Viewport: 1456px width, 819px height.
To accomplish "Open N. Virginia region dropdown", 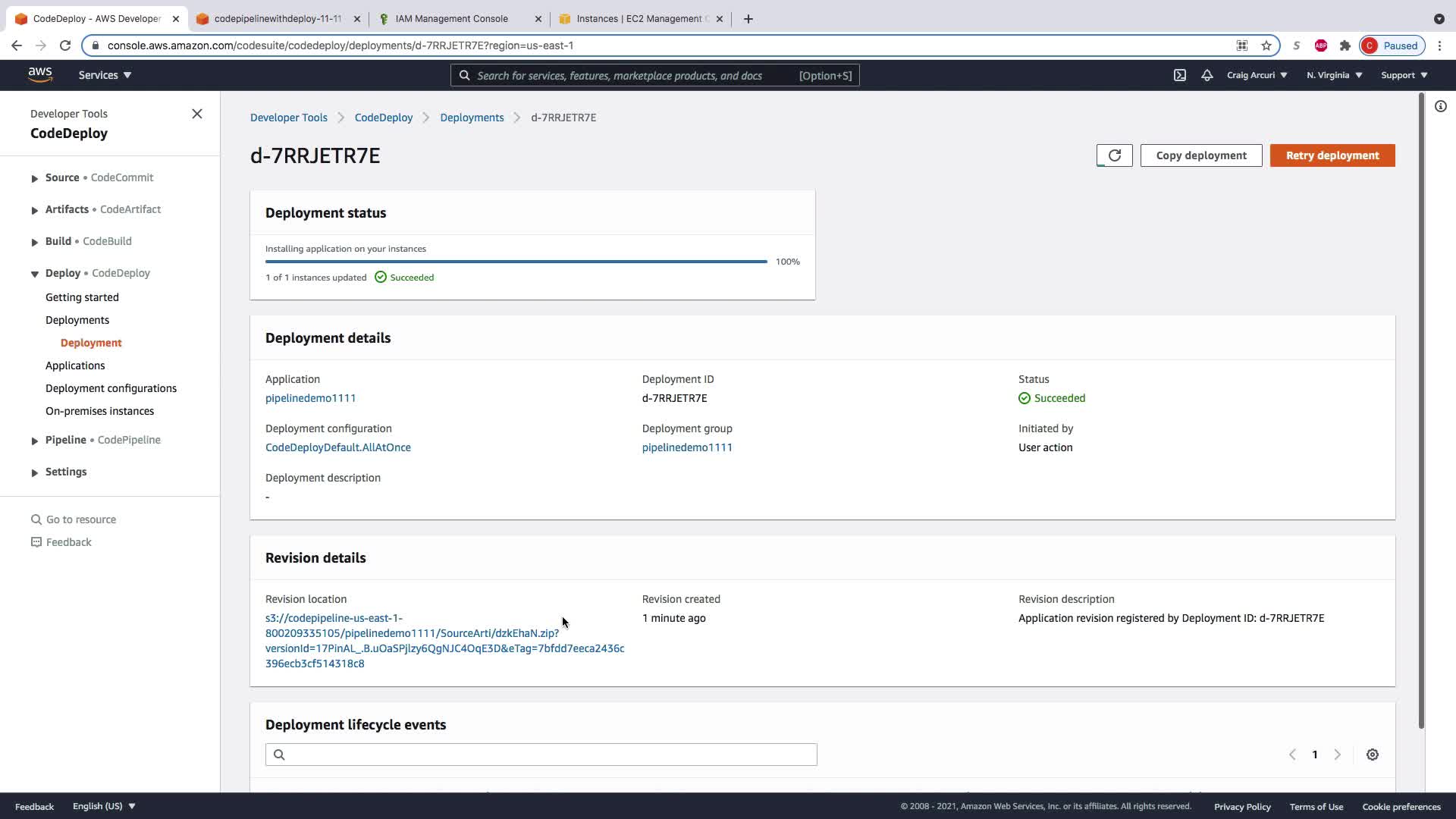I will [x=1334, y=75].
